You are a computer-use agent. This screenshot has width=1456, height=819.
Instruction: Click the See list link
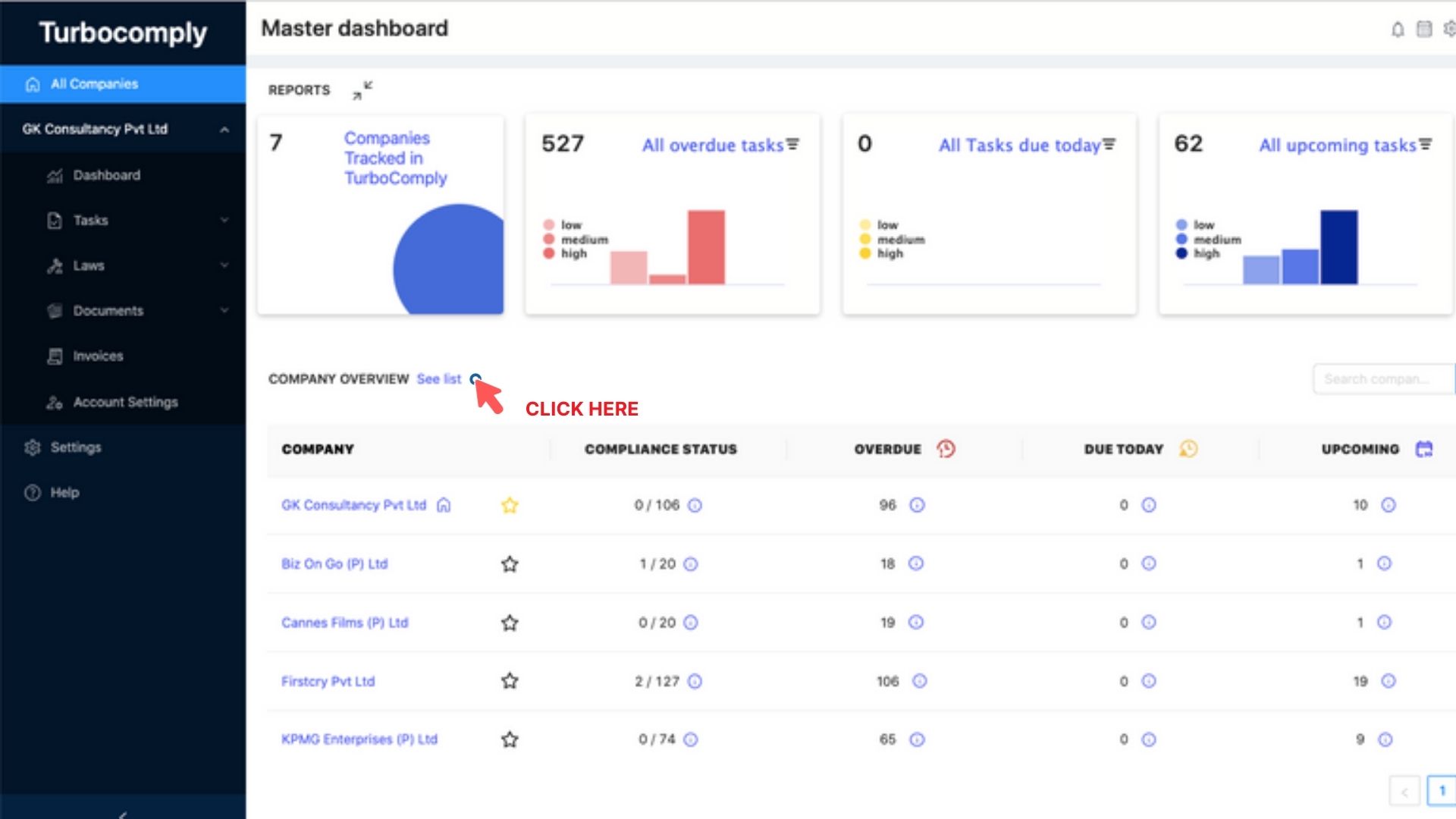pyautogui.click(x=438, y=378)
